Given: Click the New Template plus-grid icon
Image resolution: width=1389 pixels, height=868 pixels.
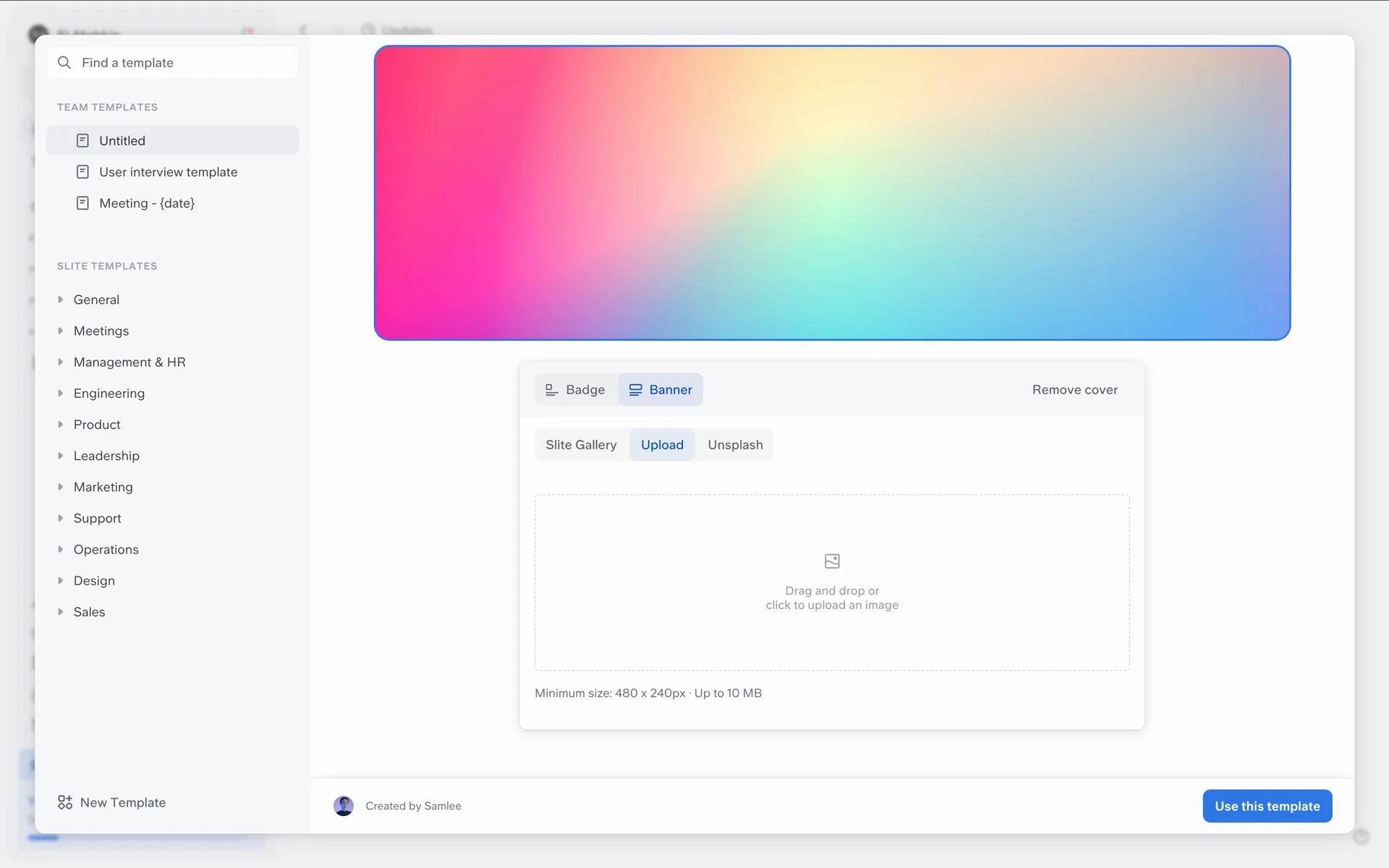Looking at the screenshot, I should coord(65,802).
